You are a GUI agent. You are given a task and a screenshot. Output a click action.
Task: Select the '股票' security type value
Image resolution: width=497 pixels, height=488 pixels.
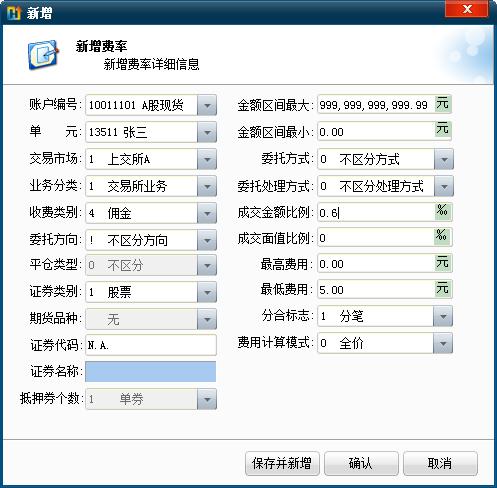(x=119, y=293)
